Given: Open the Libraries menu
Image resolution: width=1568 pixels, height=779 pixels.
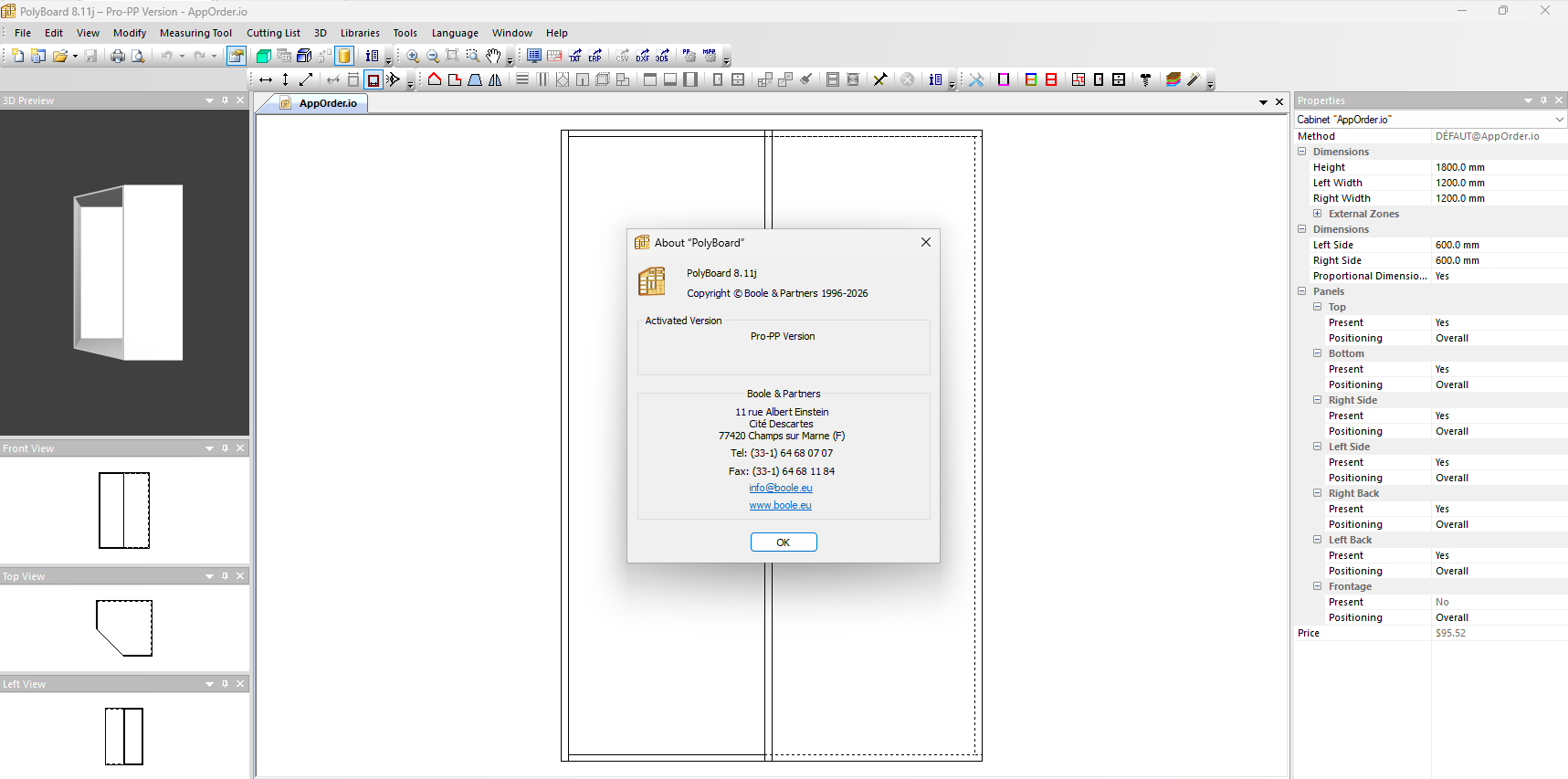Looking at the screenshot, I should pyautogui.click(x=360, y=33).
